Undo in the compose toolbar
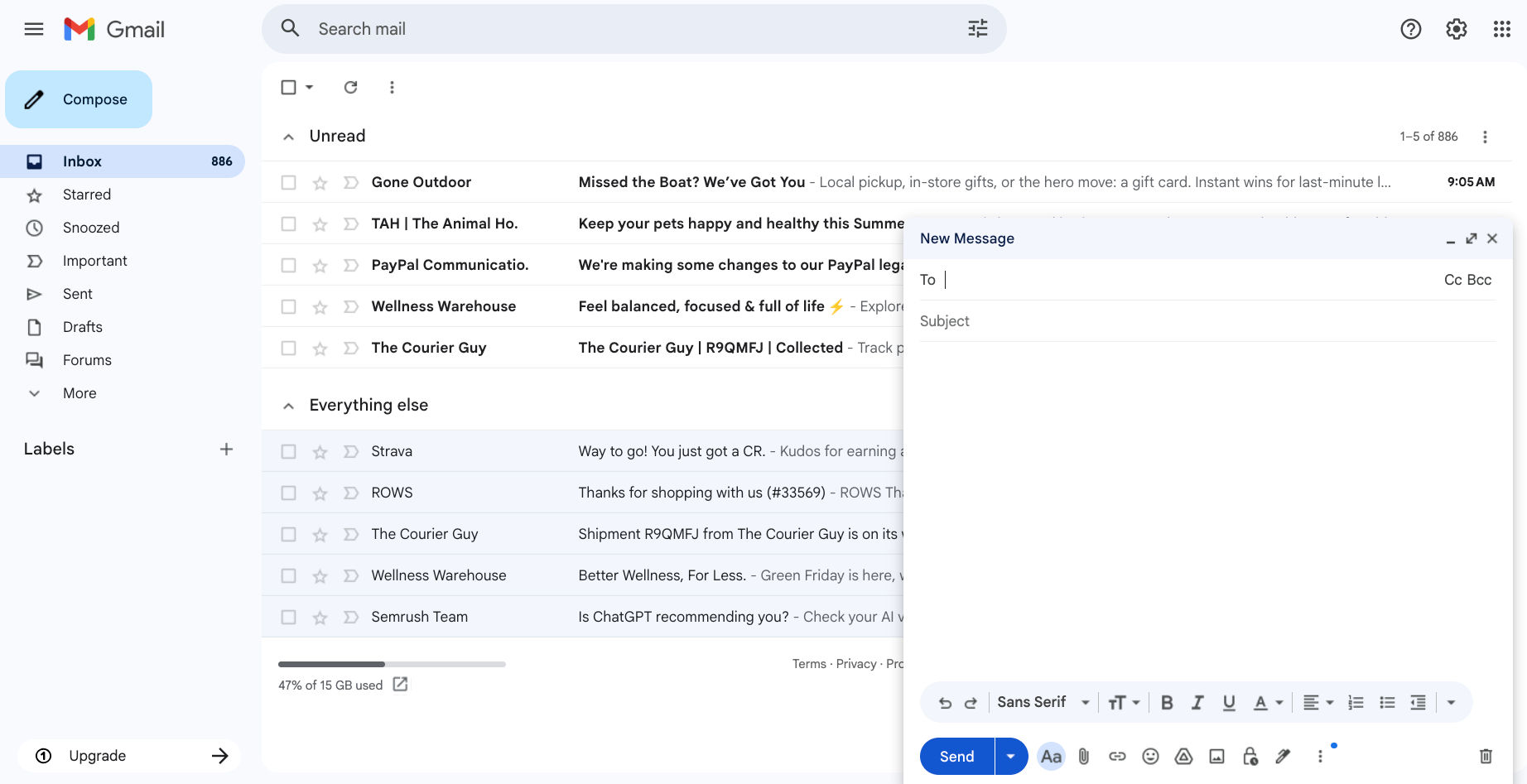The image size is (1527, 784). click(x=945, y=703)
